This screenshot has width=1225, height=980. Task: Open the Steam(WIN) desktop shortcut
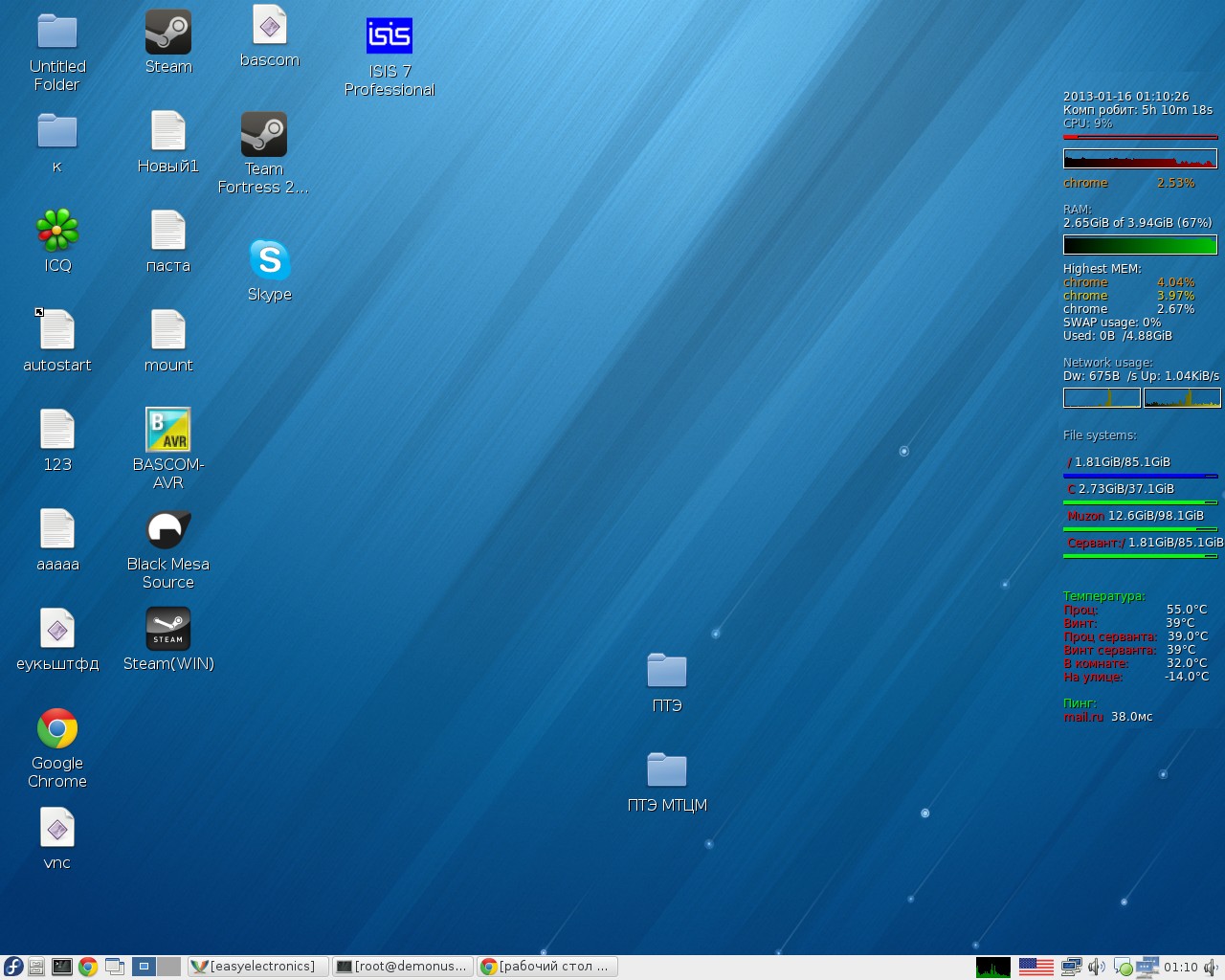click(168, 630)
